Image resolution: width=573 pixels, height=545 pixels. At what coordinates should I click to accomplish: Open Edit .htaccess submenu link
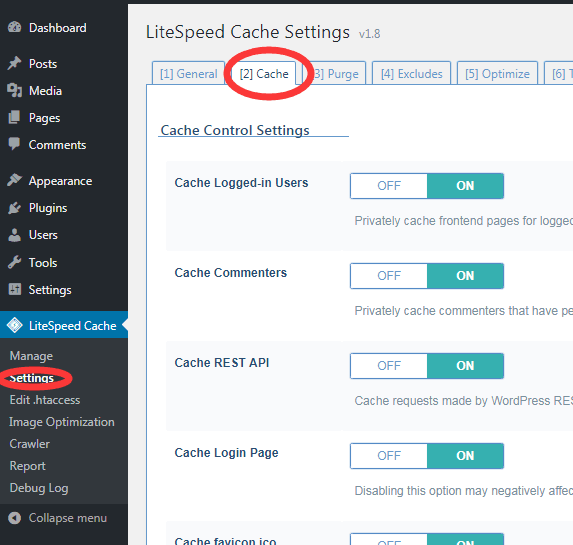click(45, 400)
